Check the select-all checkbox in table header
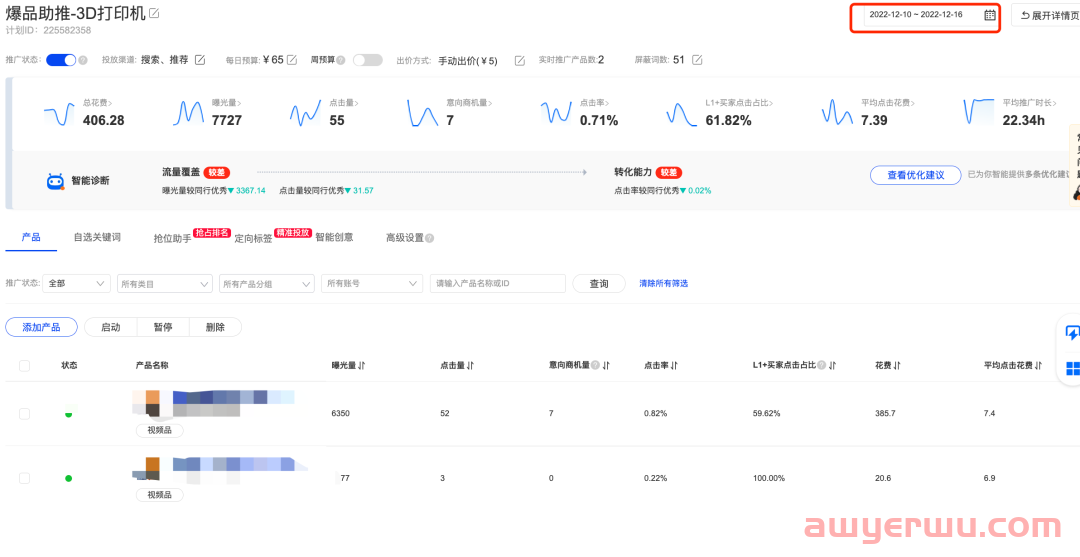Image resolution: width=1080 pixels, height=557 pixels. tap(24, 366)
